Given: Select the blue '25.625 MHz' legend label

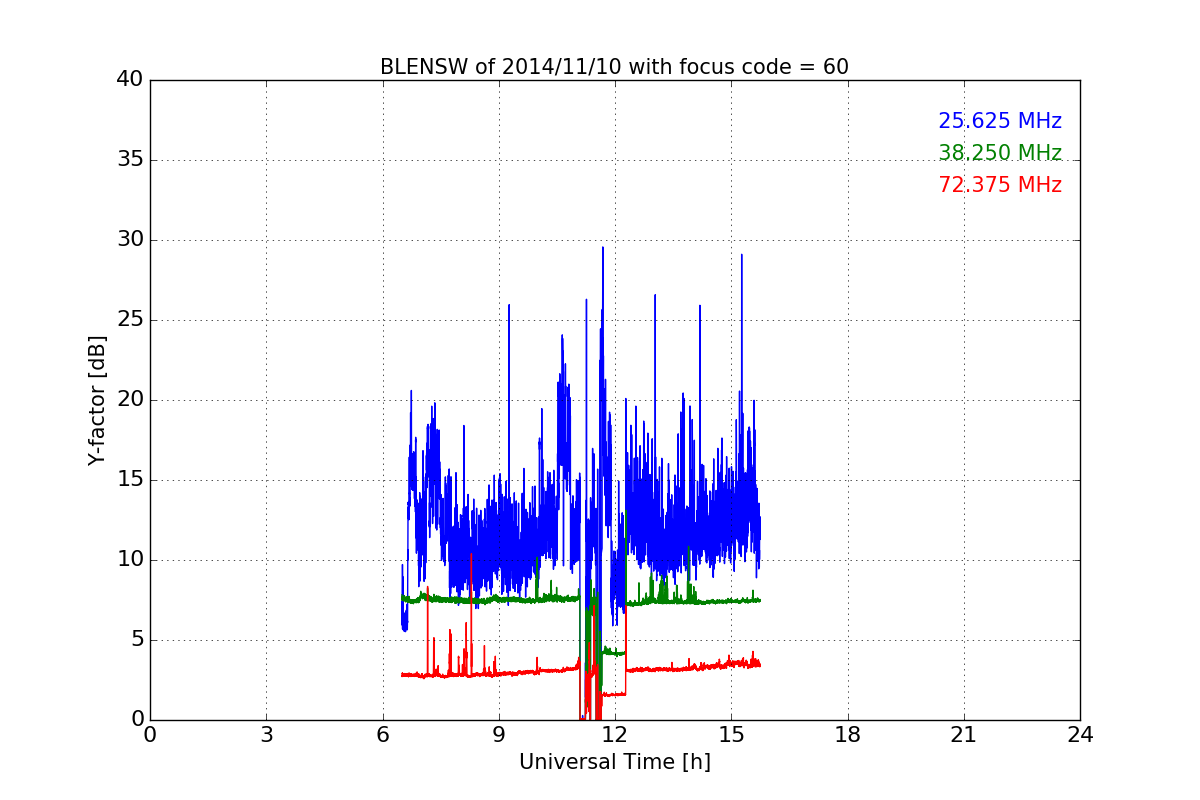Looking at the screenshot, I should pyautogui.click(x=1000, y=121).
